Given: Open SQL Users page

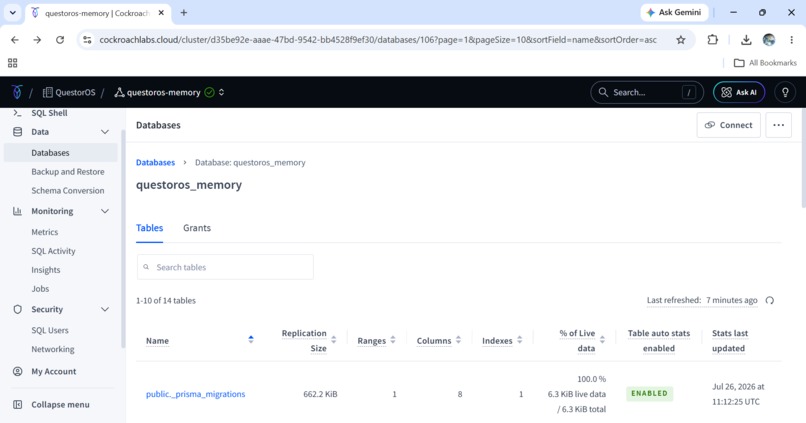Looking at the screenshot, I should (x=49, y=330).
